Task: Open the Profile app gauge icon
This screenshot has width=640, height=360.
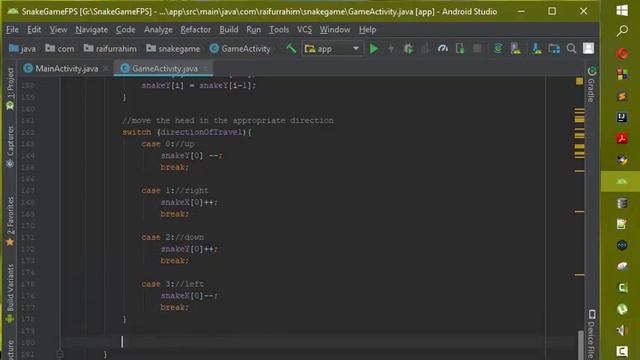Action: tap(442, 49)
